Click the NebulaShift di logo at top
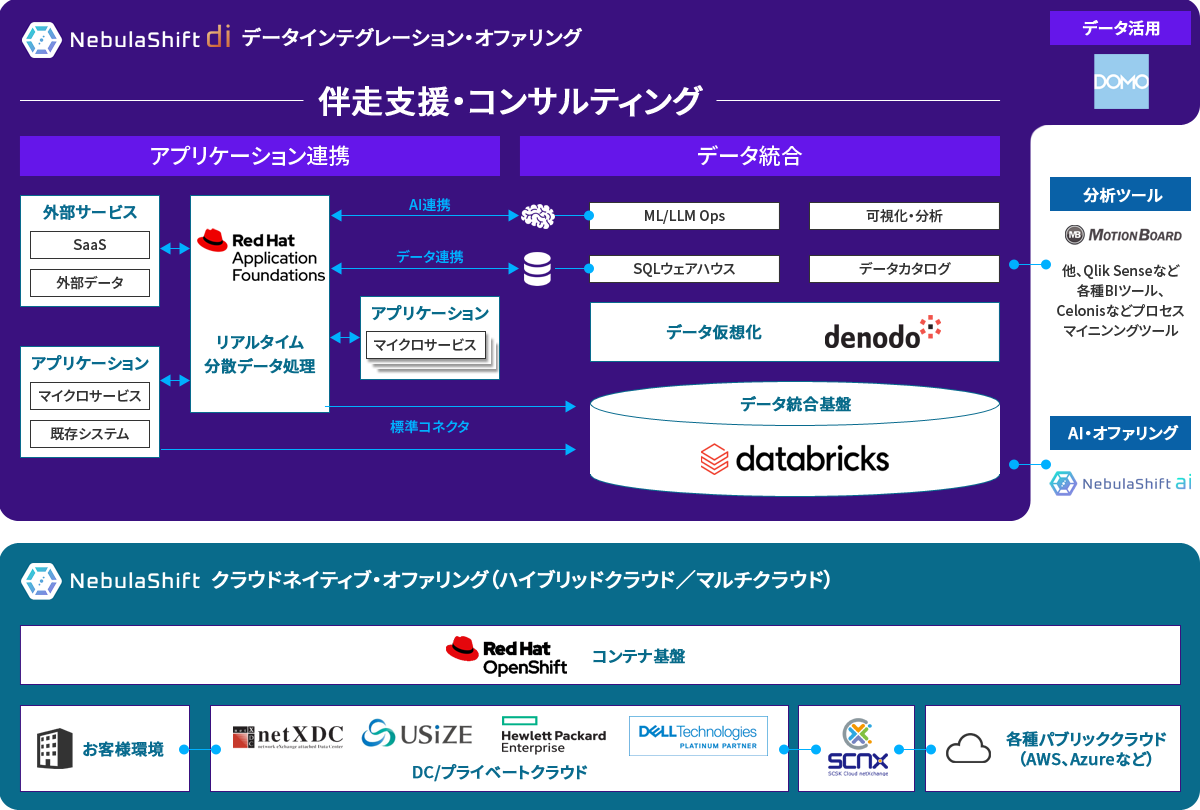Screen dimensions: 1200x810 pos(128,39)
